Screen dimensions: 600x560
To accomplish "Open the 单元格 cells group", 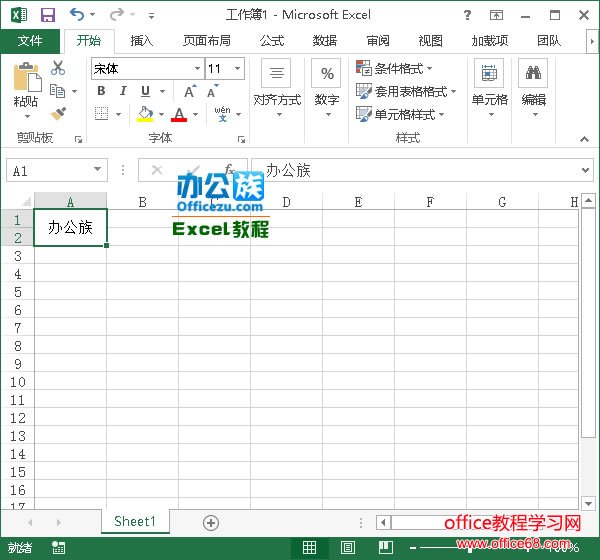I will coord(489,88).
